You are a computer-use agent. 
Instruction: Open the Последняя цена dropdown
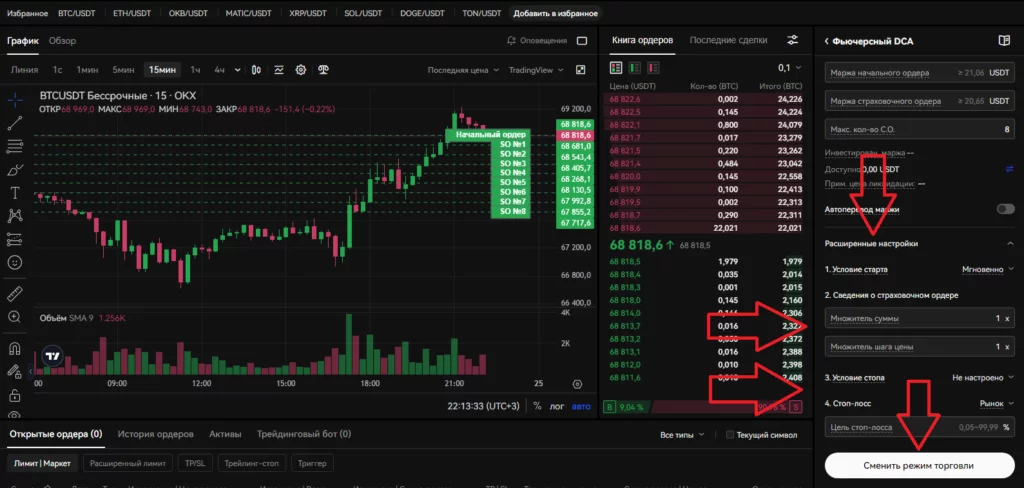pos(462,70)
